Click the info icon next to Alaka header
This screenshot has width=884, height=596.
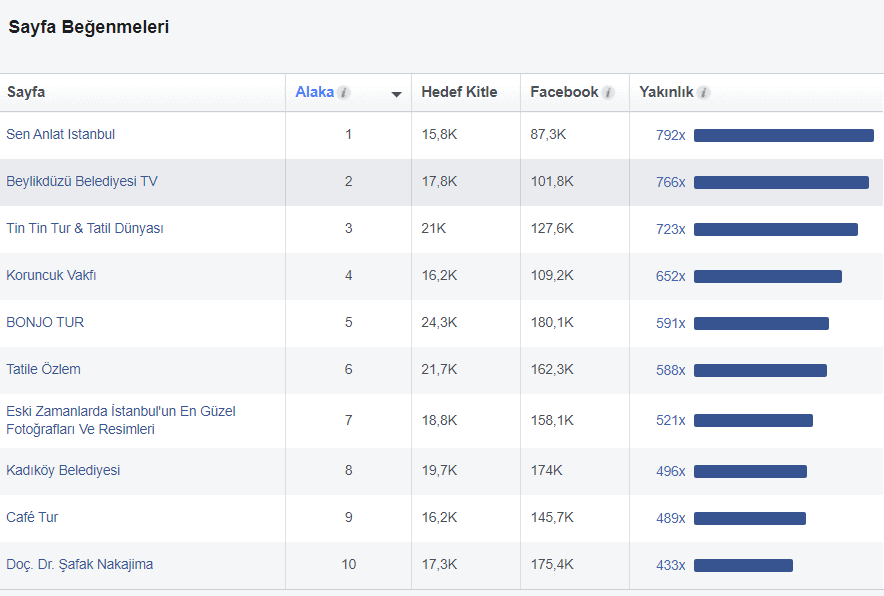click(x=342, y=91)
